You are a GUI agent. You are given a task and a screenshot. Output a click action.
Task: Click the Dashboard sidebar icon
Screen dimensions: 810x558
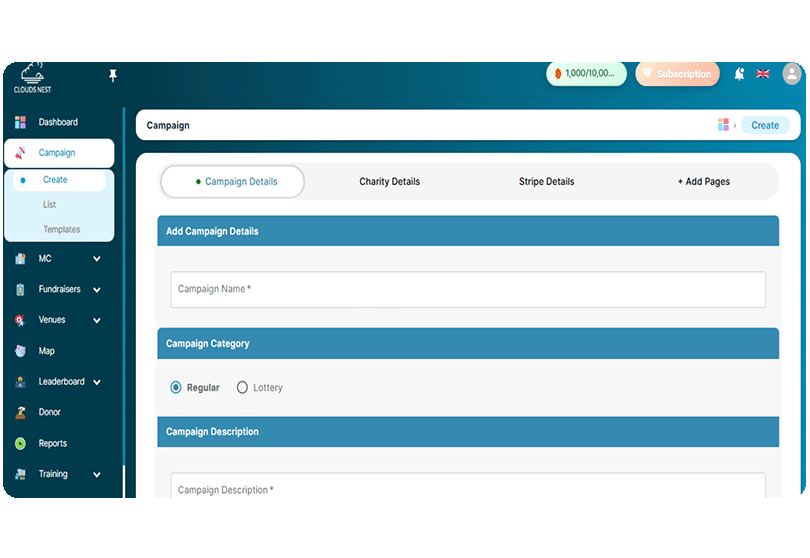(x=20, y=122)
